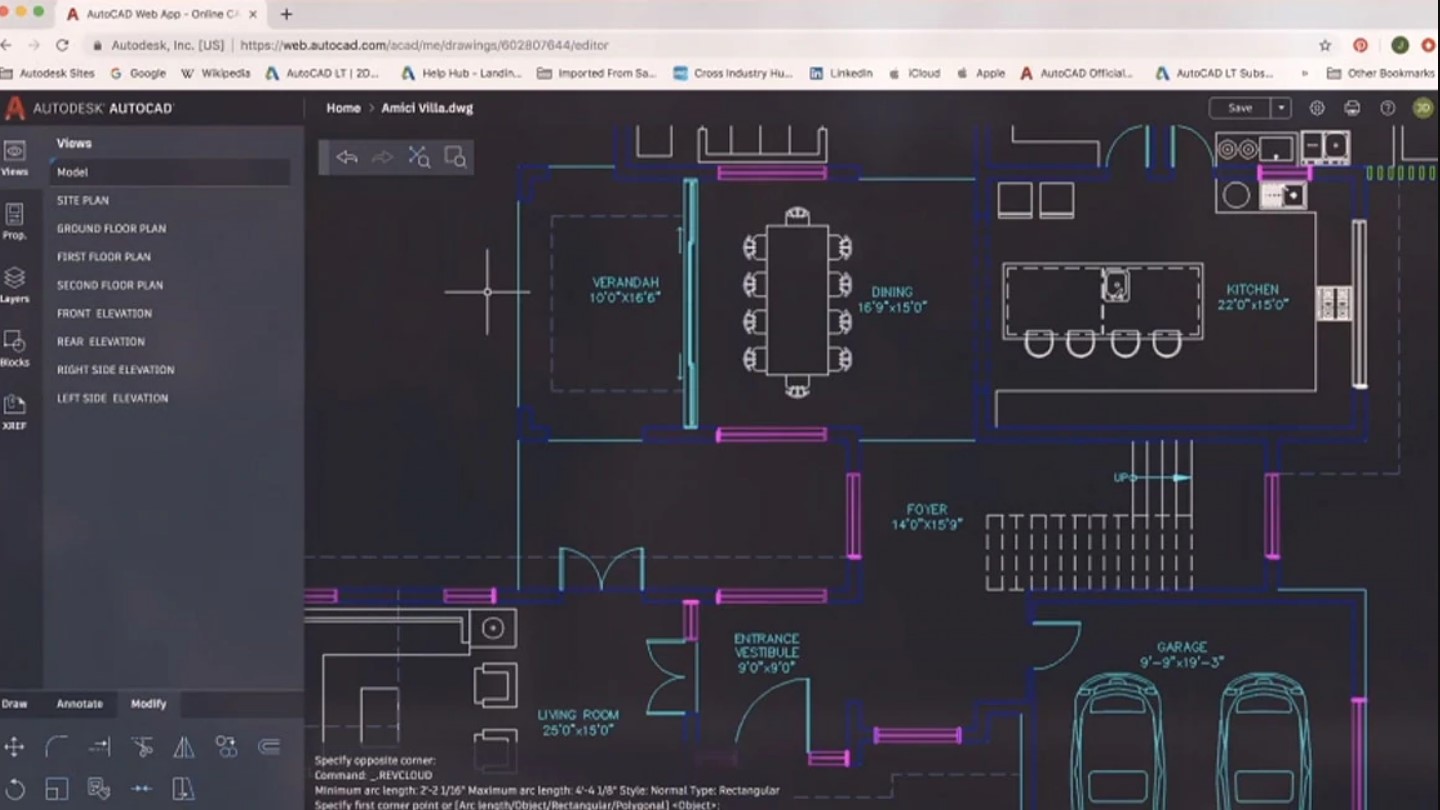The width and height of the screenshot is (1440, 810).
Task: Open the Blocks panel
Action: click(x=15, y=346)
